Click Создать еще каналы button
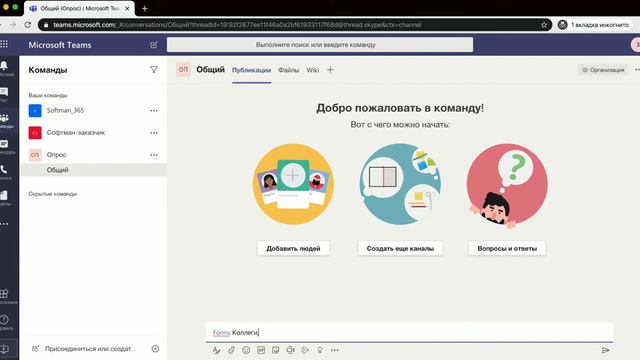The image size is (640, 360). click(400, 248)
